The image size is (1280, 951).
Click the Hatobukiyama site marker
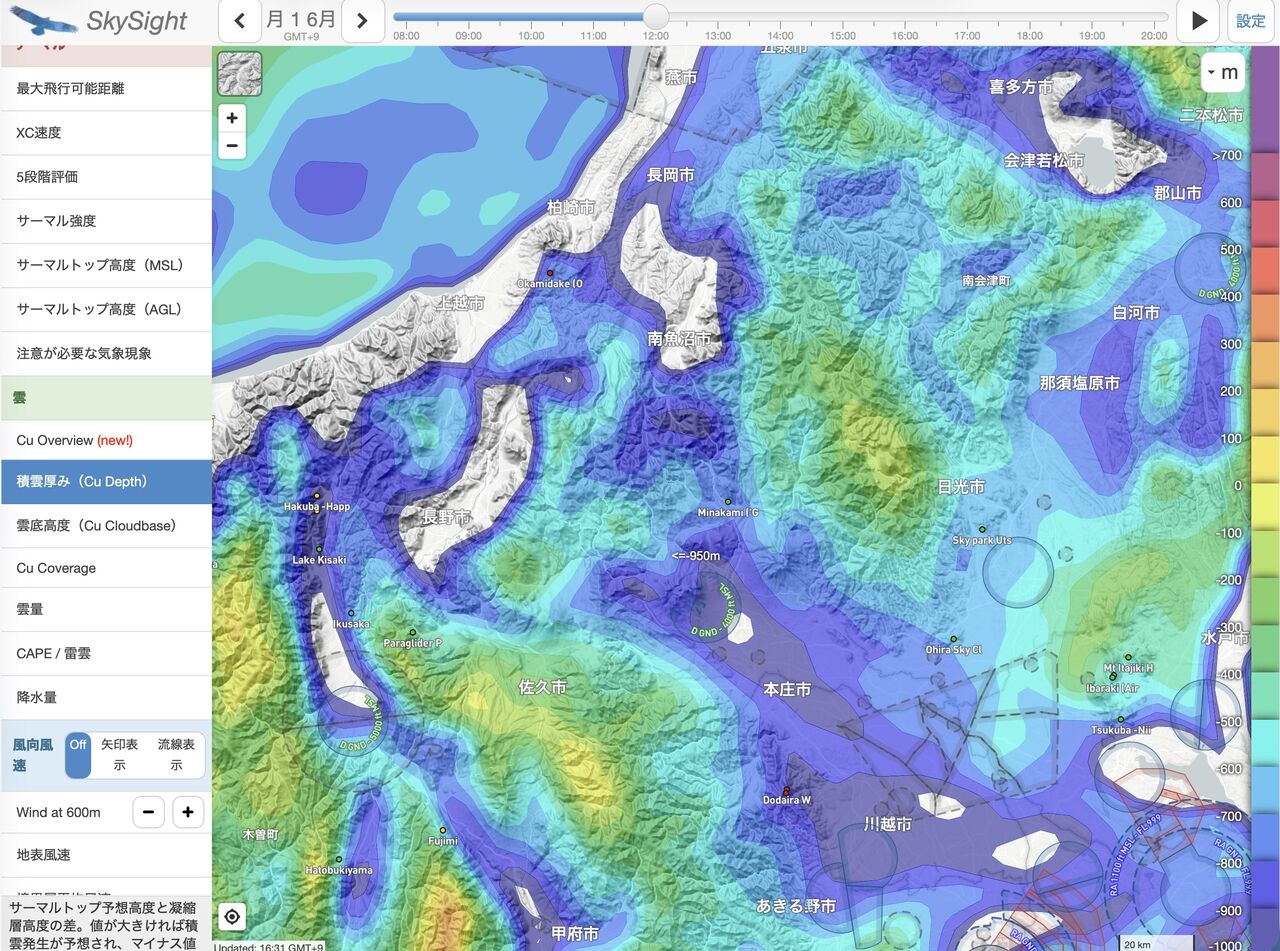[x=339, y=859]
